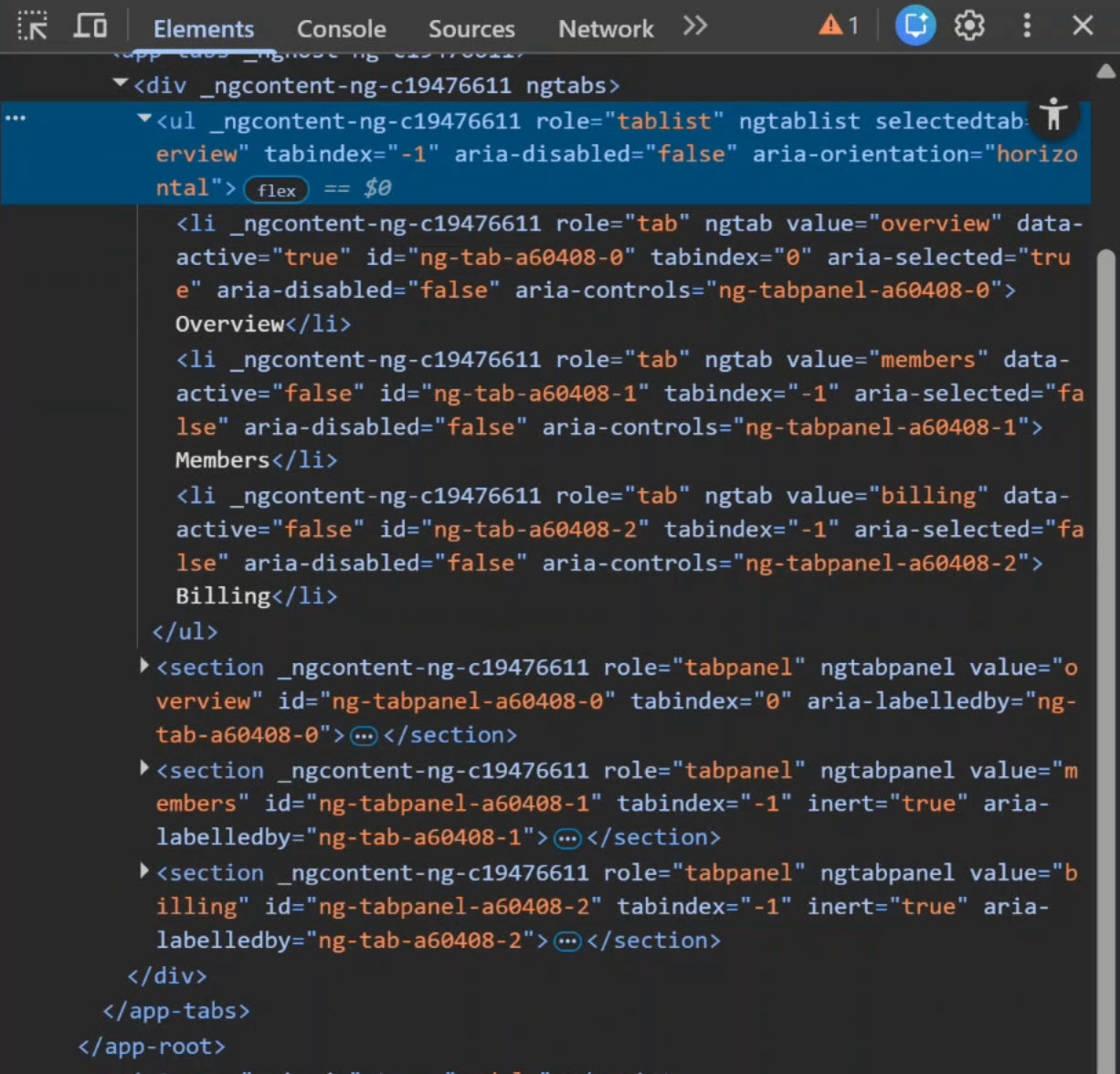The height and width of the screenshot is (1074, 1120).
Task: Expand the members section hidden children ellipsis
Action: click(566, 837)
